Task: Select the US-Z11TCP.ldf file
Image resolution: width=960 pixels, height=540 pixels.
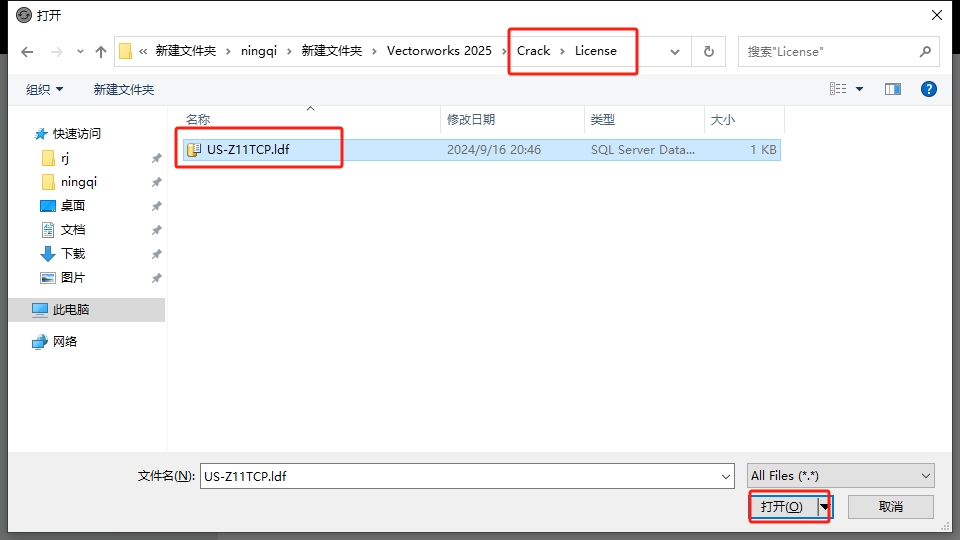Action: [481, 150]
